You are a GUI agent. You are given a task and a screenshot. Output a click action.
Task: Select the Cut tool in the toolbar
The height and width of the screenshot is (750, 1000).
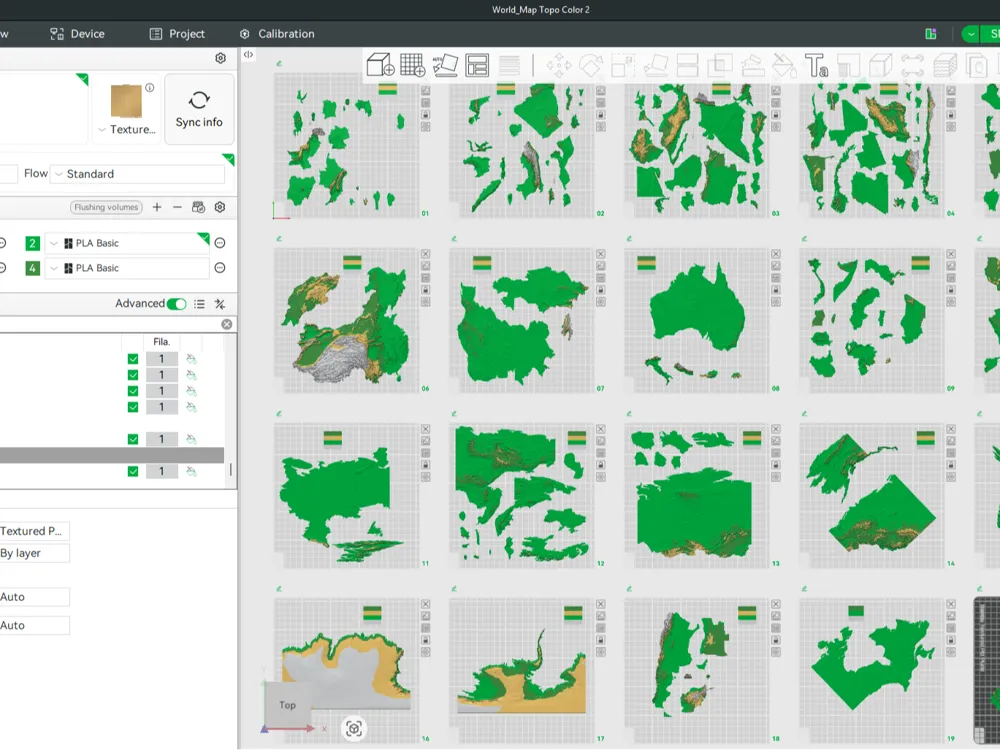[x=688, y=66]
